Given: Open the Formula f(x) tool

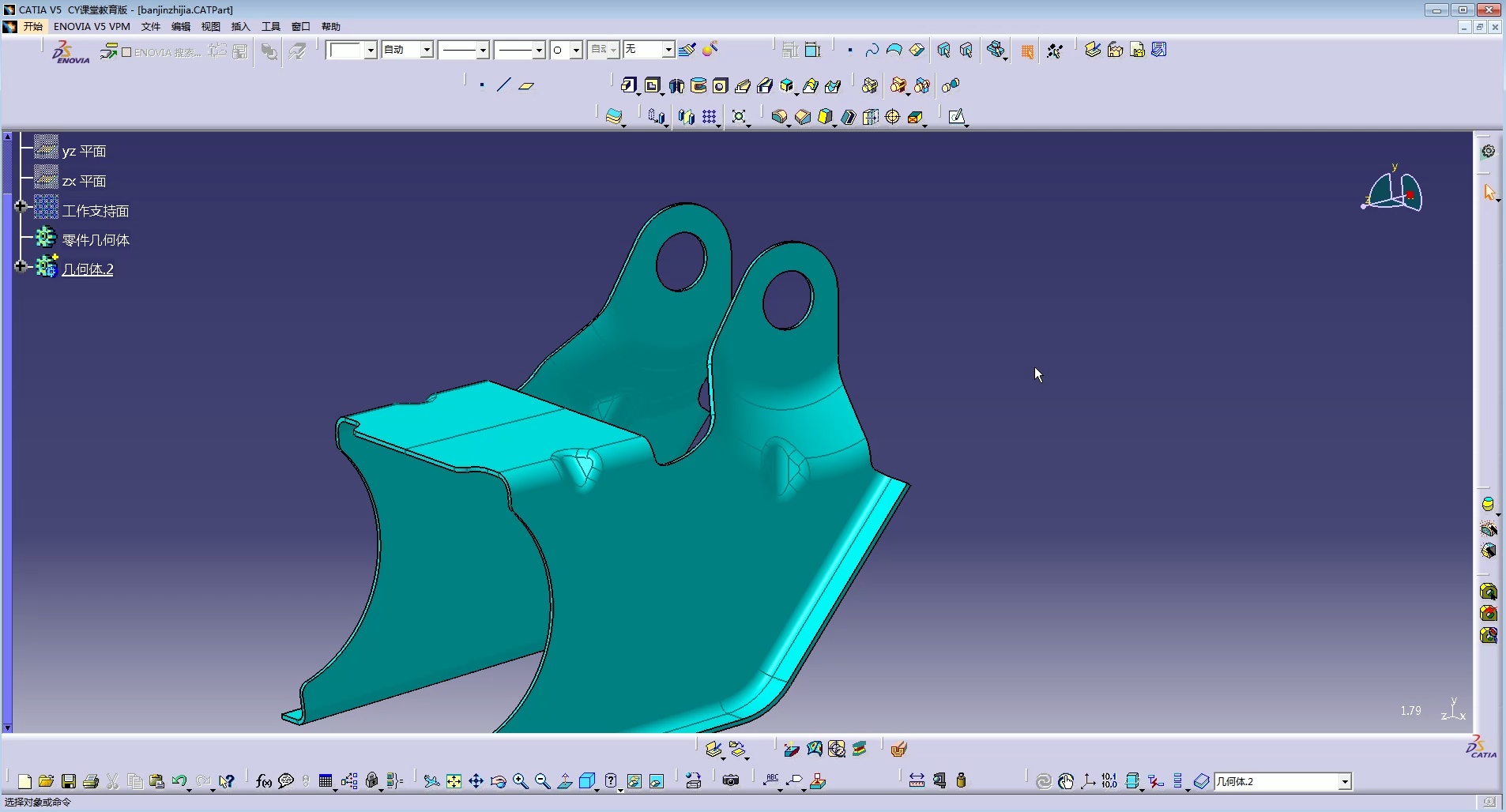Looking at the screenshot, I should [263, 781].
